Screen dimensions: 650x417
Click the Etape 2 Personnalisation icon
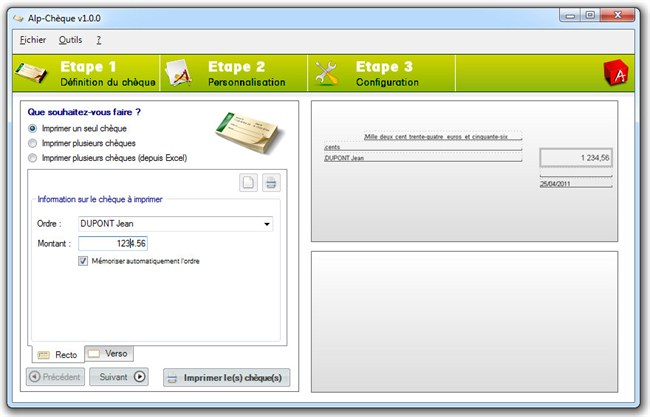[x=178, y=73]
